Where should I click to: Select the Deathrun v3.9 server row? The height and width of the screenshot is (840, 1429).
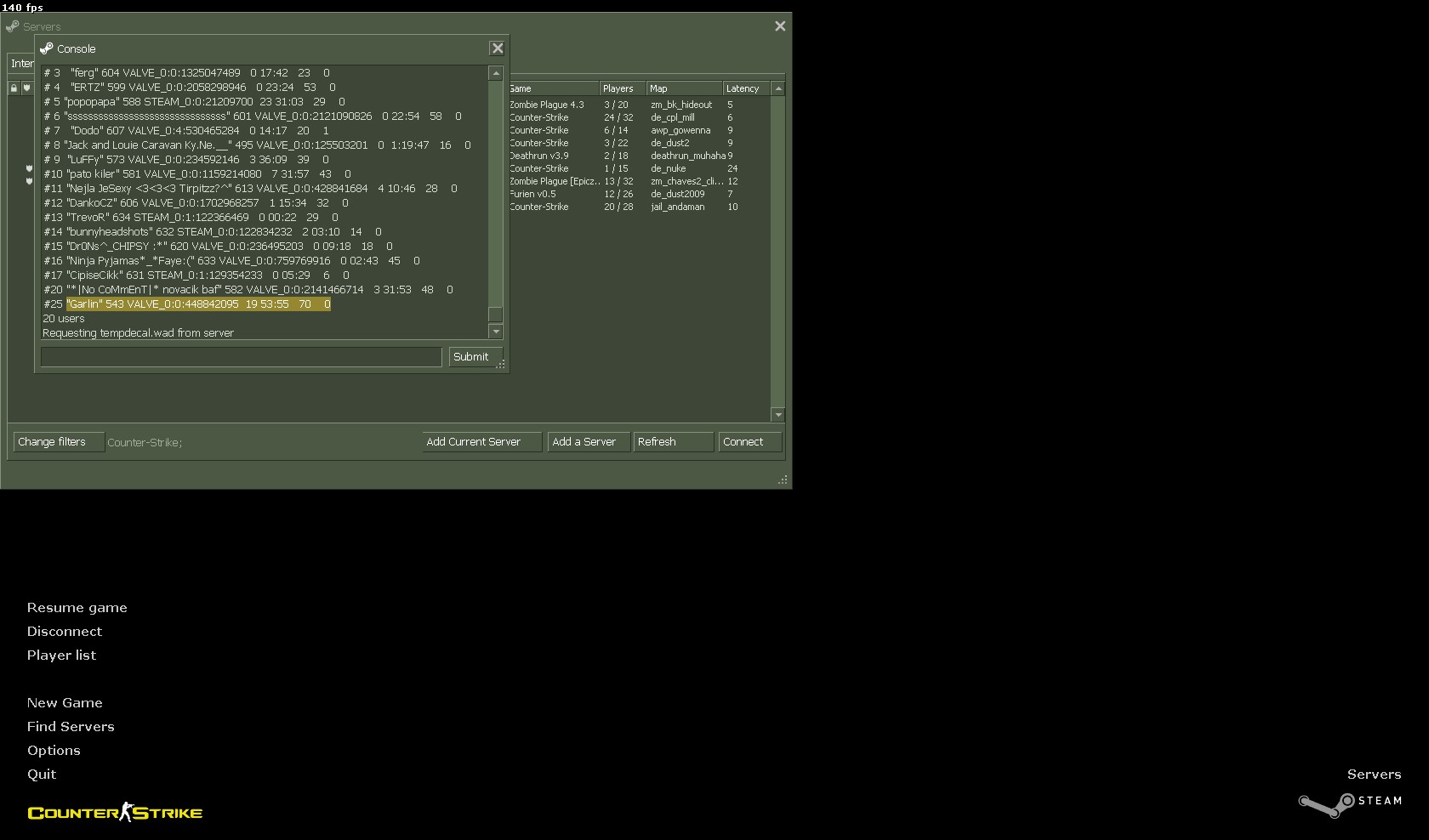click(639, 156)
